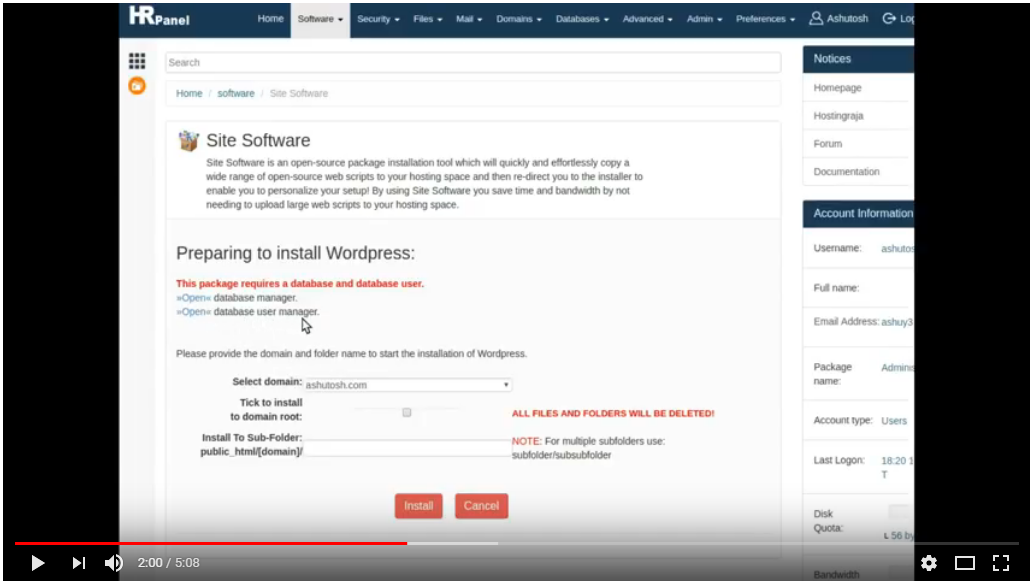Open the Select domain dropdown

pos(408,385)
